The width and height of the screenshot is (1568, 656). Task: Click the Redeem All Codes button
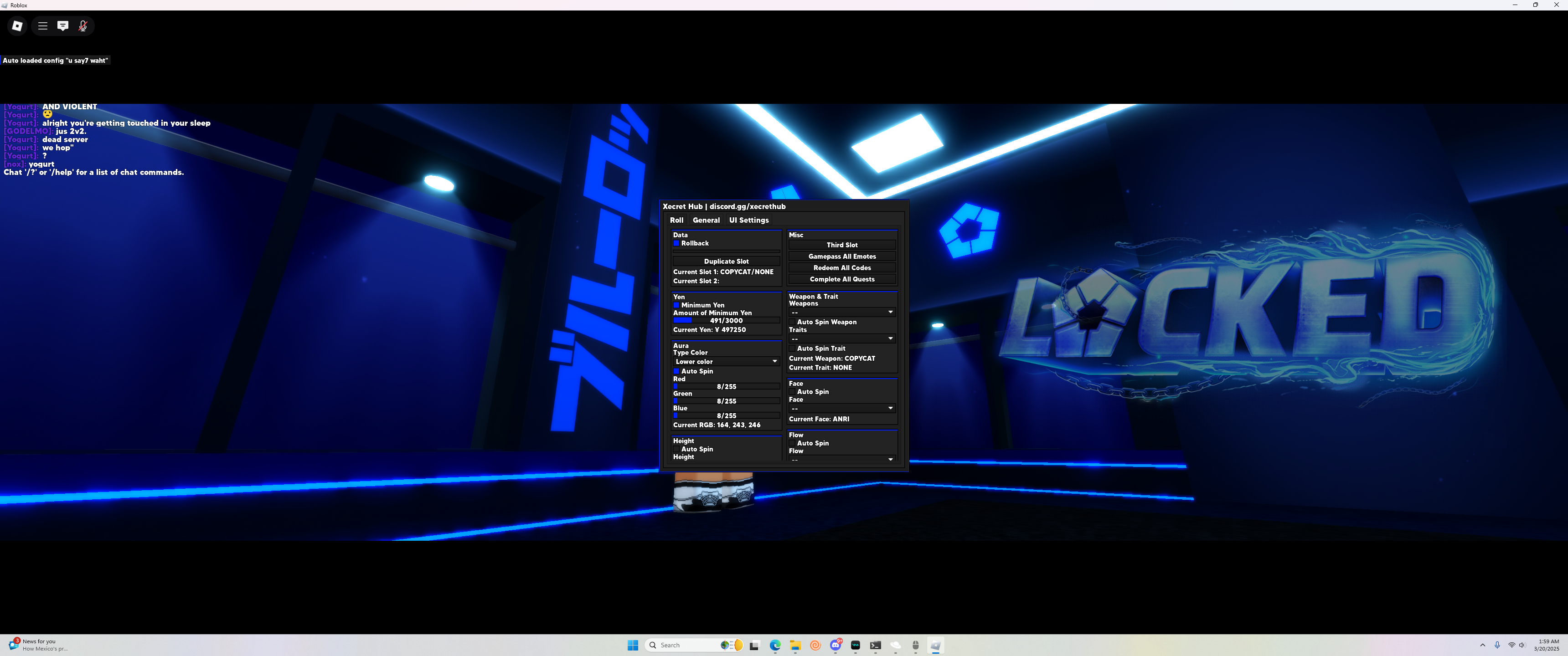point(841,268)
